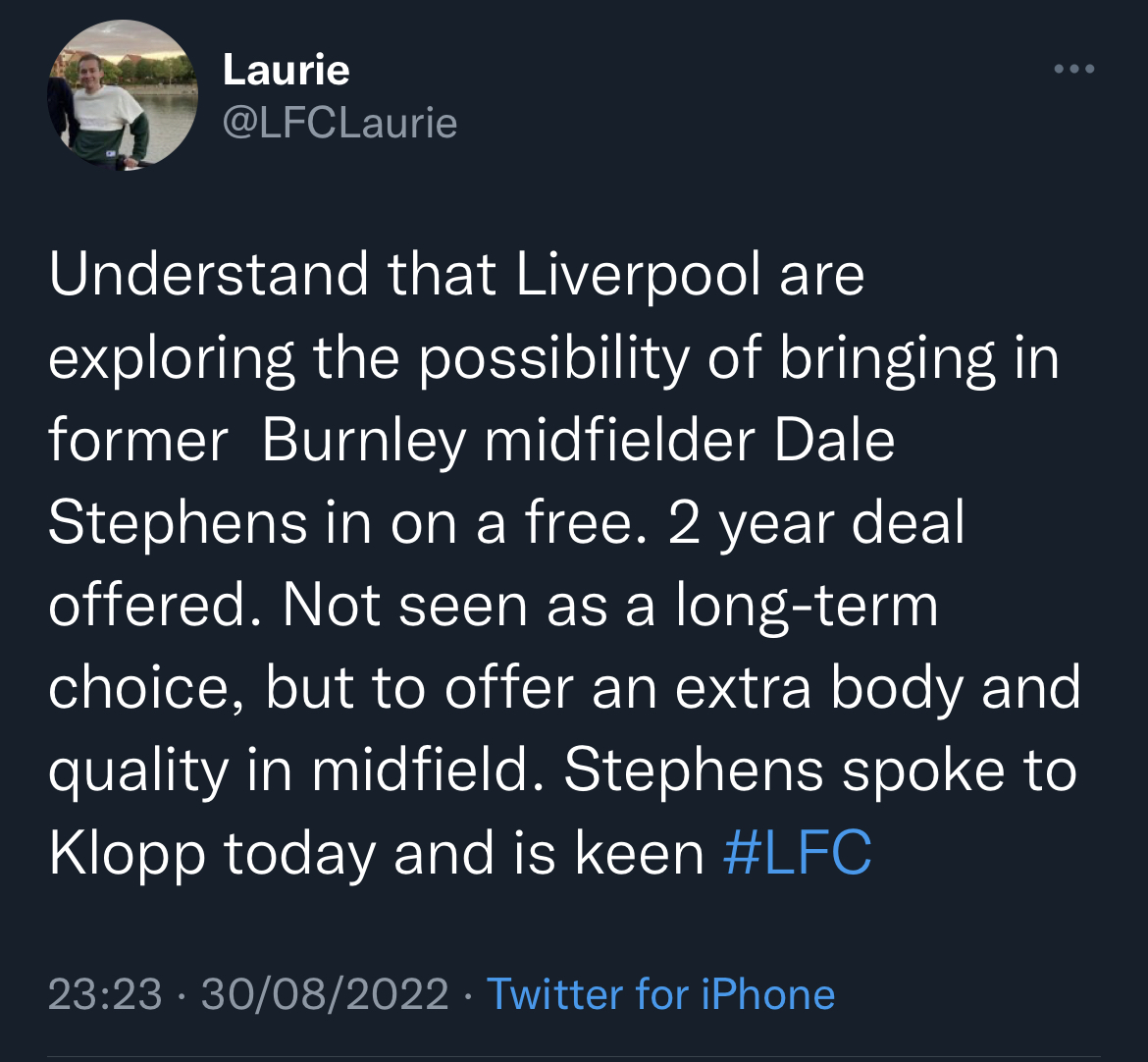Tap the phrase 2 year deal
Screen dimensions: 1148x1062
point(816,523)
